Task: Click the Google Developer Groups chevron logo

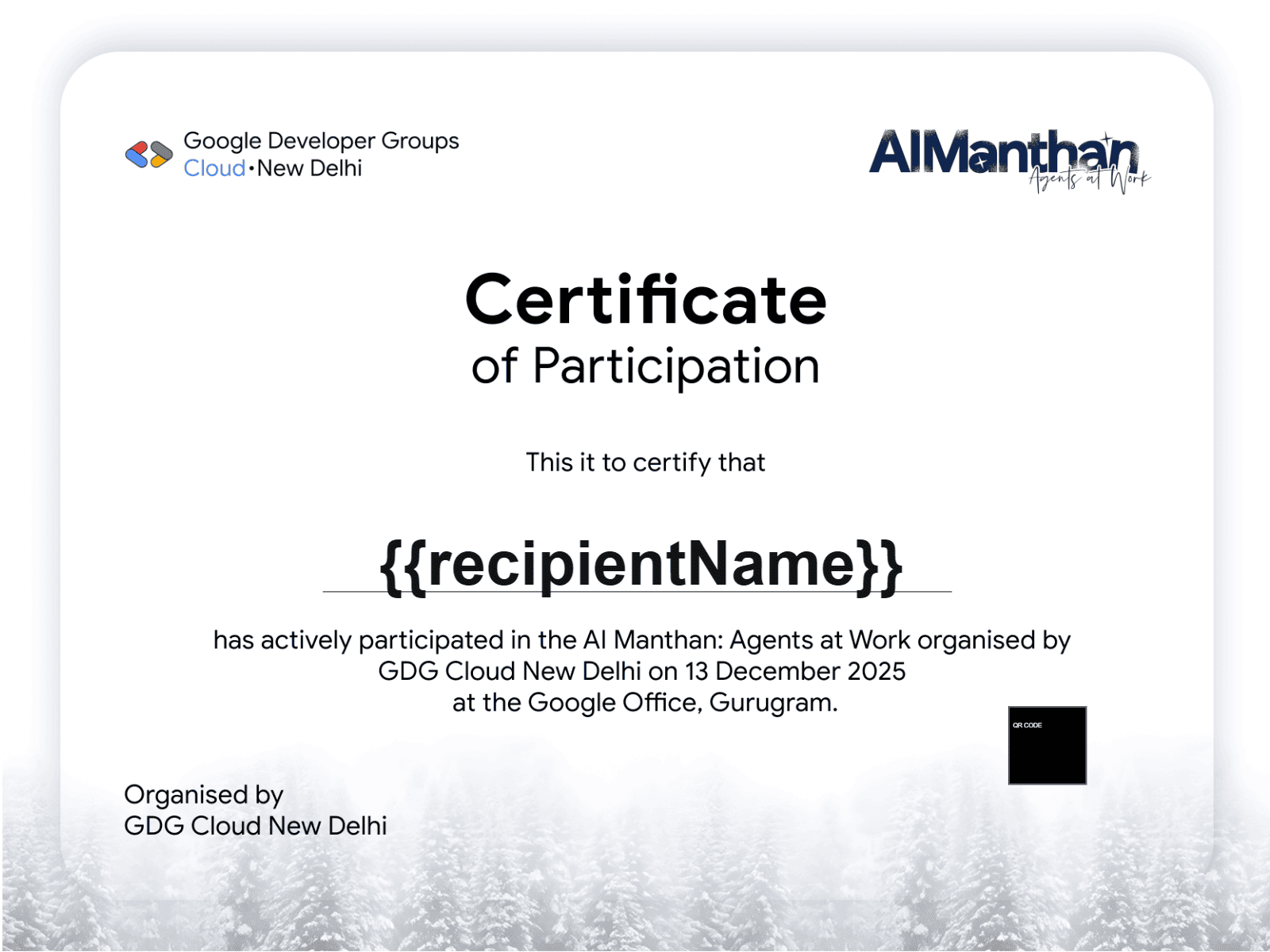Action: point(148,155)
